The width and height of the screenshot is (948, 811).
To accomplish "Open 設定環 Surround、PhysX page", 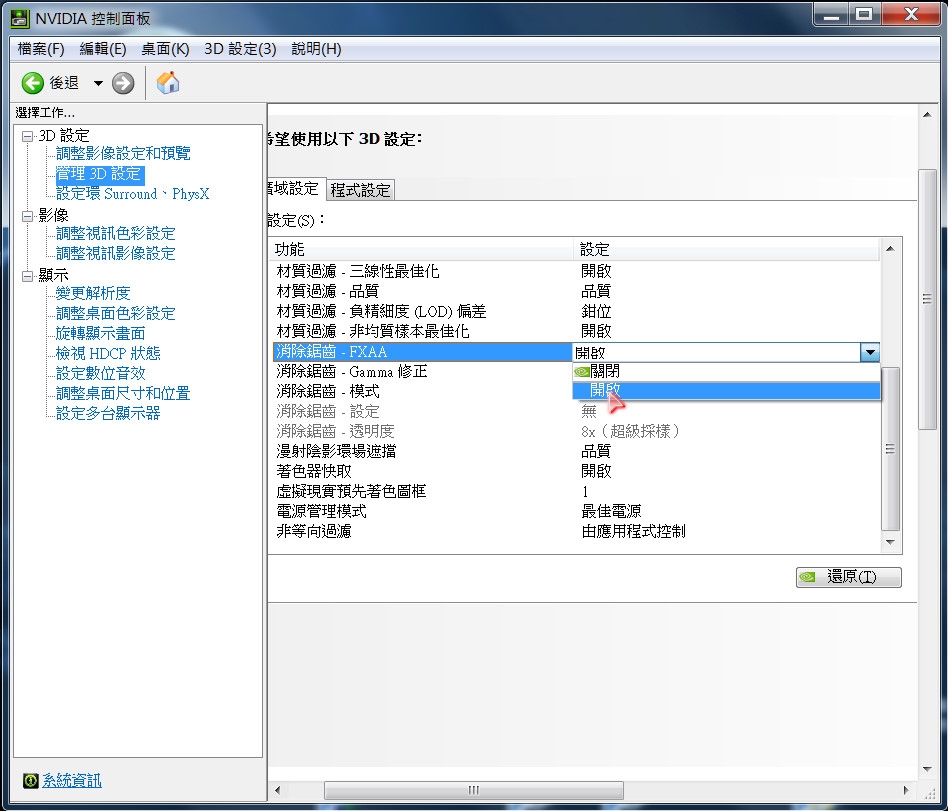I will point(132,194).
